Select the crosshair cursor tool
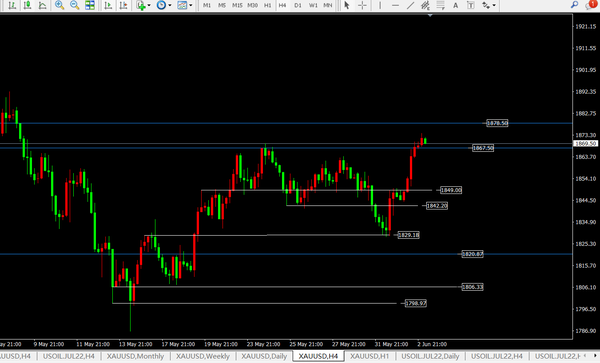Screen dimensions: 600x363 362,5
